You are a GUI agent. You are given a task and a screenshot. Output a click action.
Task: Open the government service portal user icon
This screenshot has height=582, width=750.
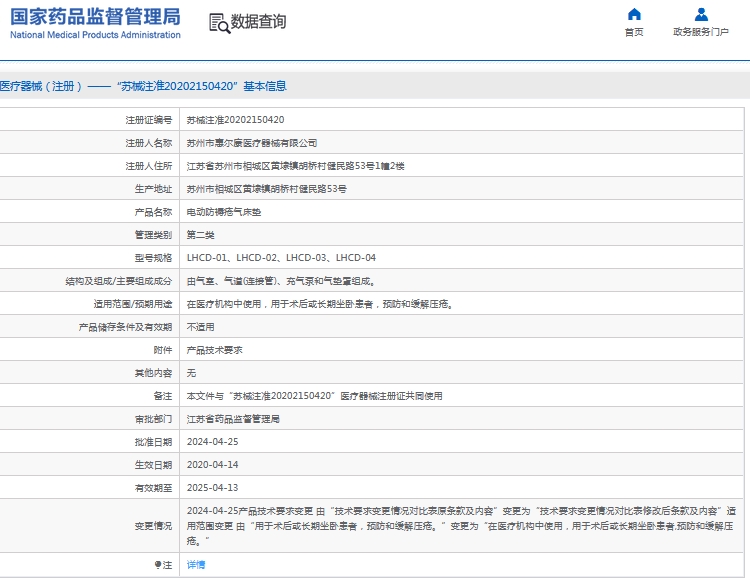(x=701, y=14)
